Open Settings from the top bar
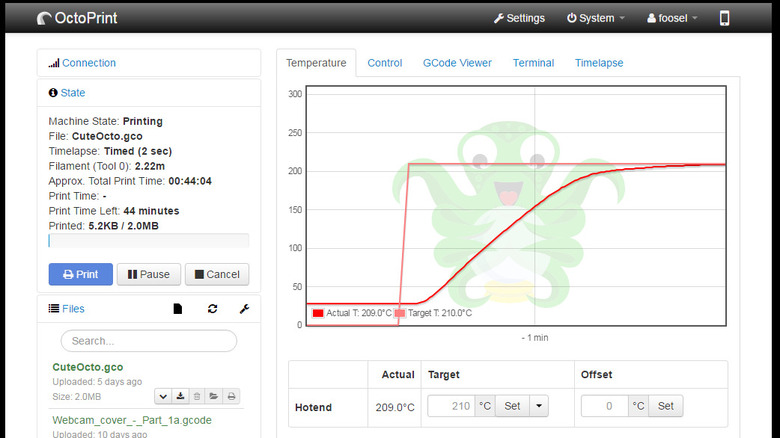The height and width of the screenshot is (438, 780). 519,18
